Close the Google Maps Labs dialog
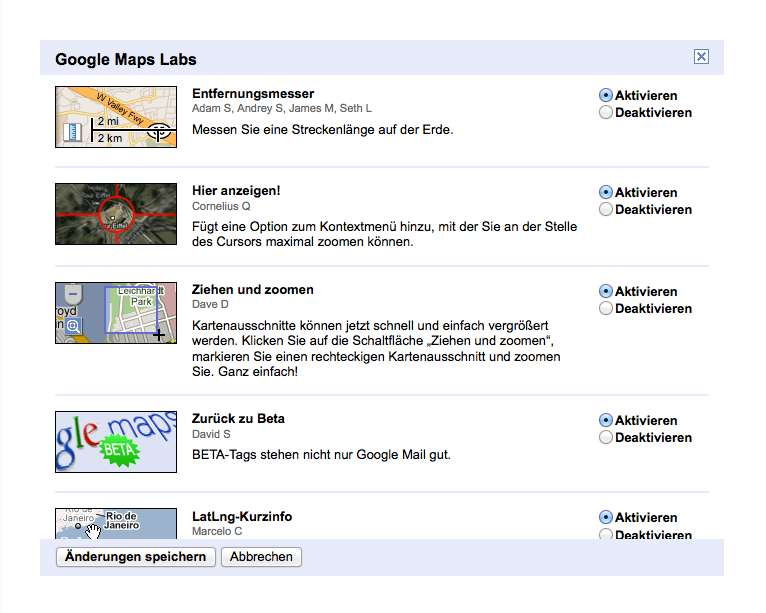 (701, 57)
